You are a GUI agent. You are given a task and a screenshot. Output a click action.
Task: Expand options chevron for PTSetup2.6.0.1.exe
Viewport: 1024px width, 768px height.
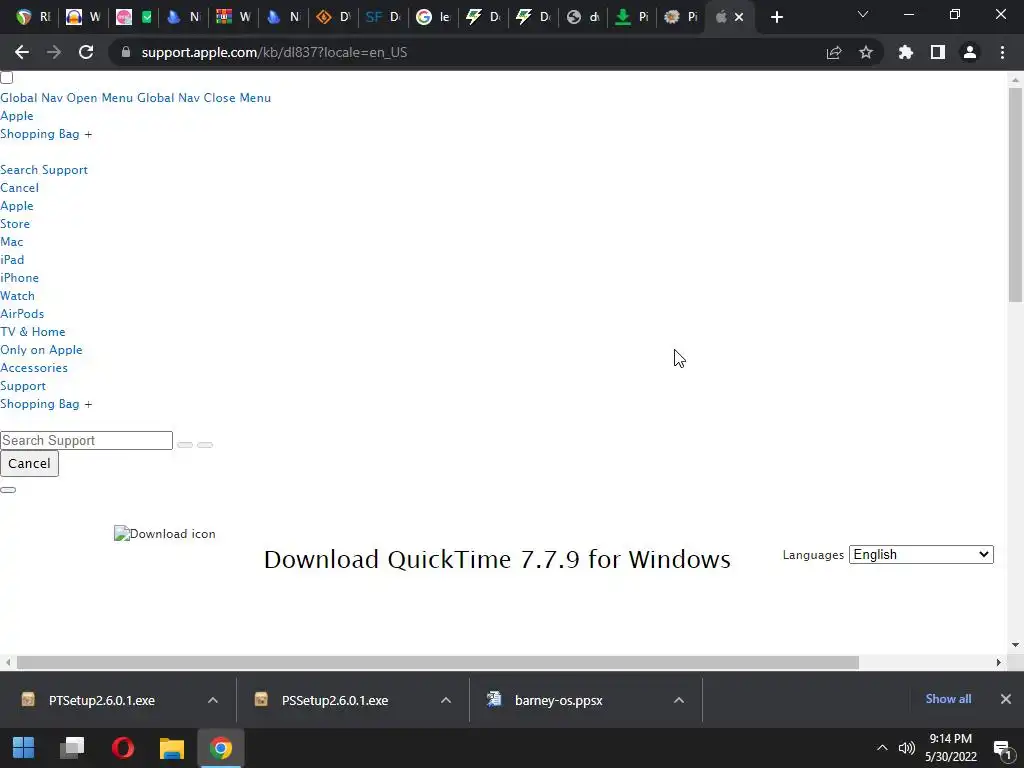[x=213, y=701]
